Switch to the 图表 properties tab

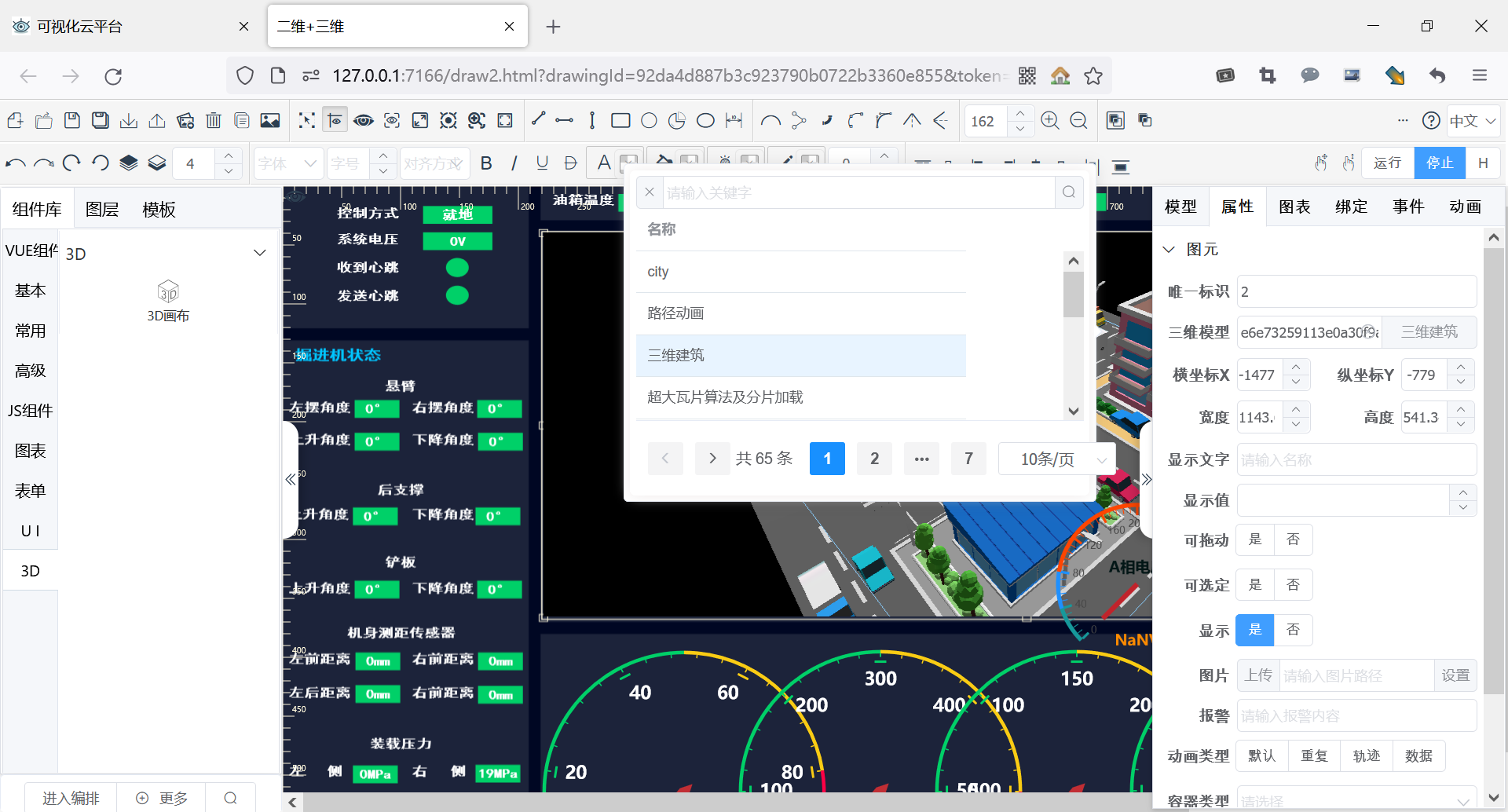tap(1294, 207)
